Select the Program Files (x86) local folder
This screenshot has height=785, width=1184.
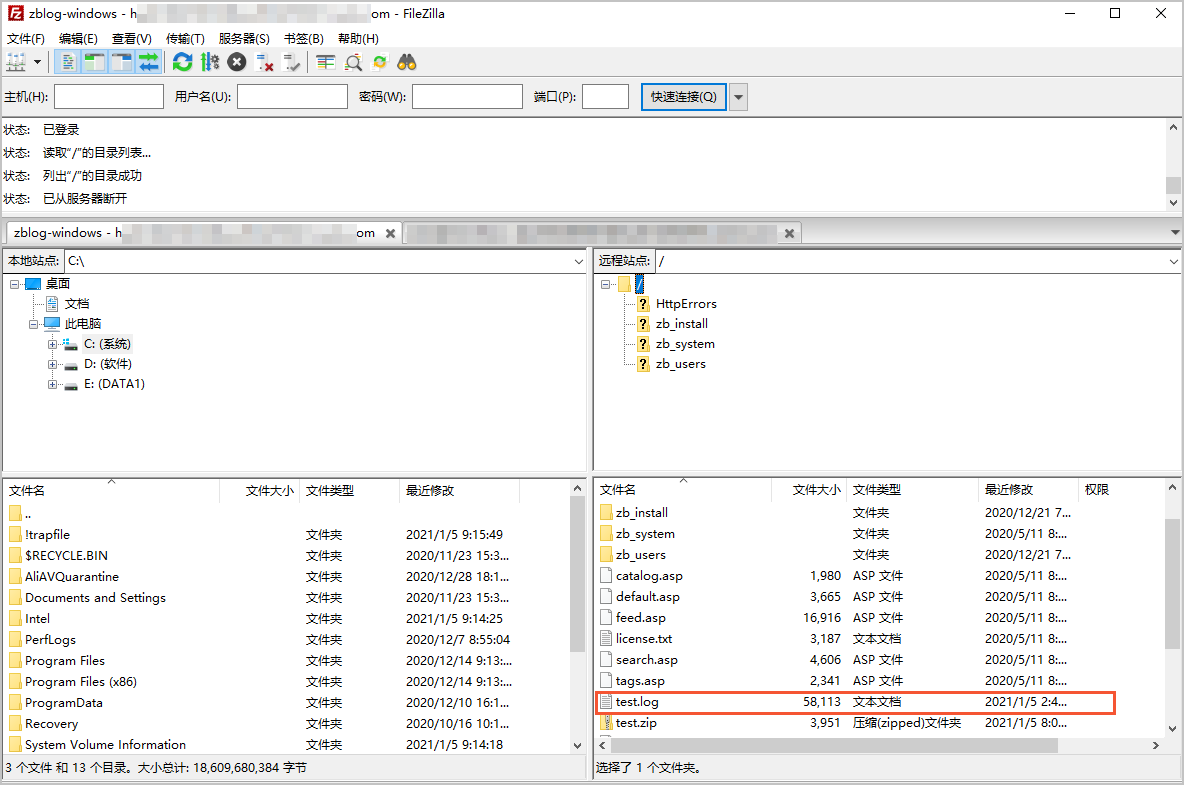click(287, 682)
